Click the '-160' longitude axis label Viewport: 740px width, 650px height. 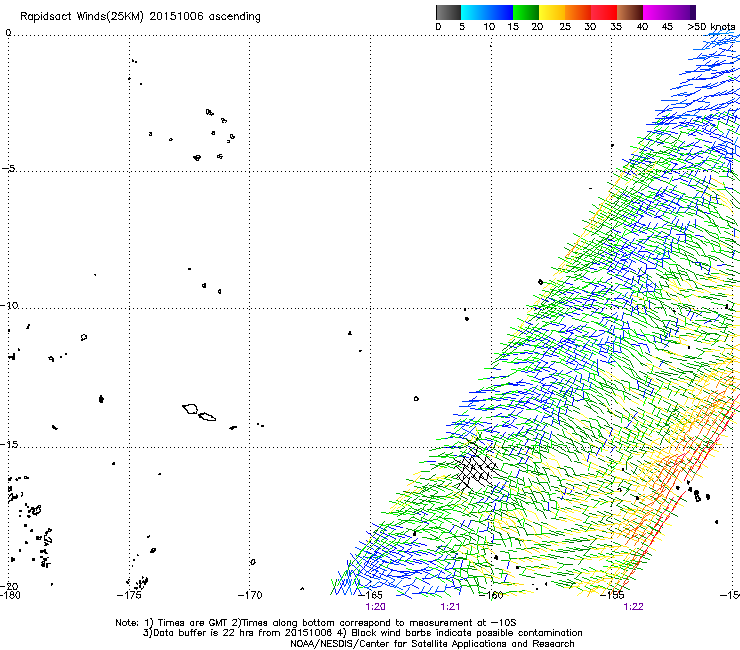[x=491, y=595]
